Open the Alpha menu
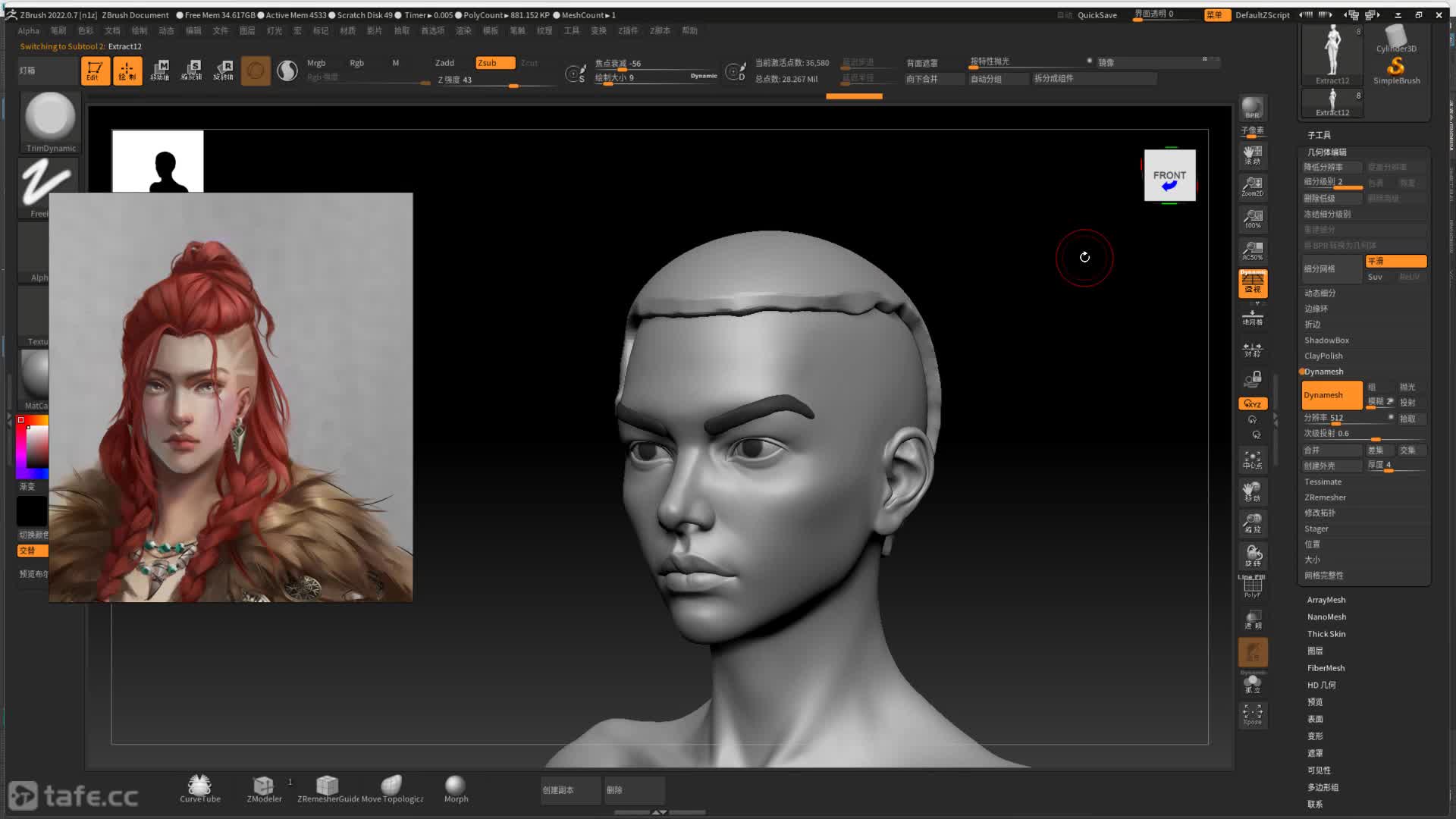Image resolution: width=1456 pixels, height=819 pixels. tap(28, 31)
